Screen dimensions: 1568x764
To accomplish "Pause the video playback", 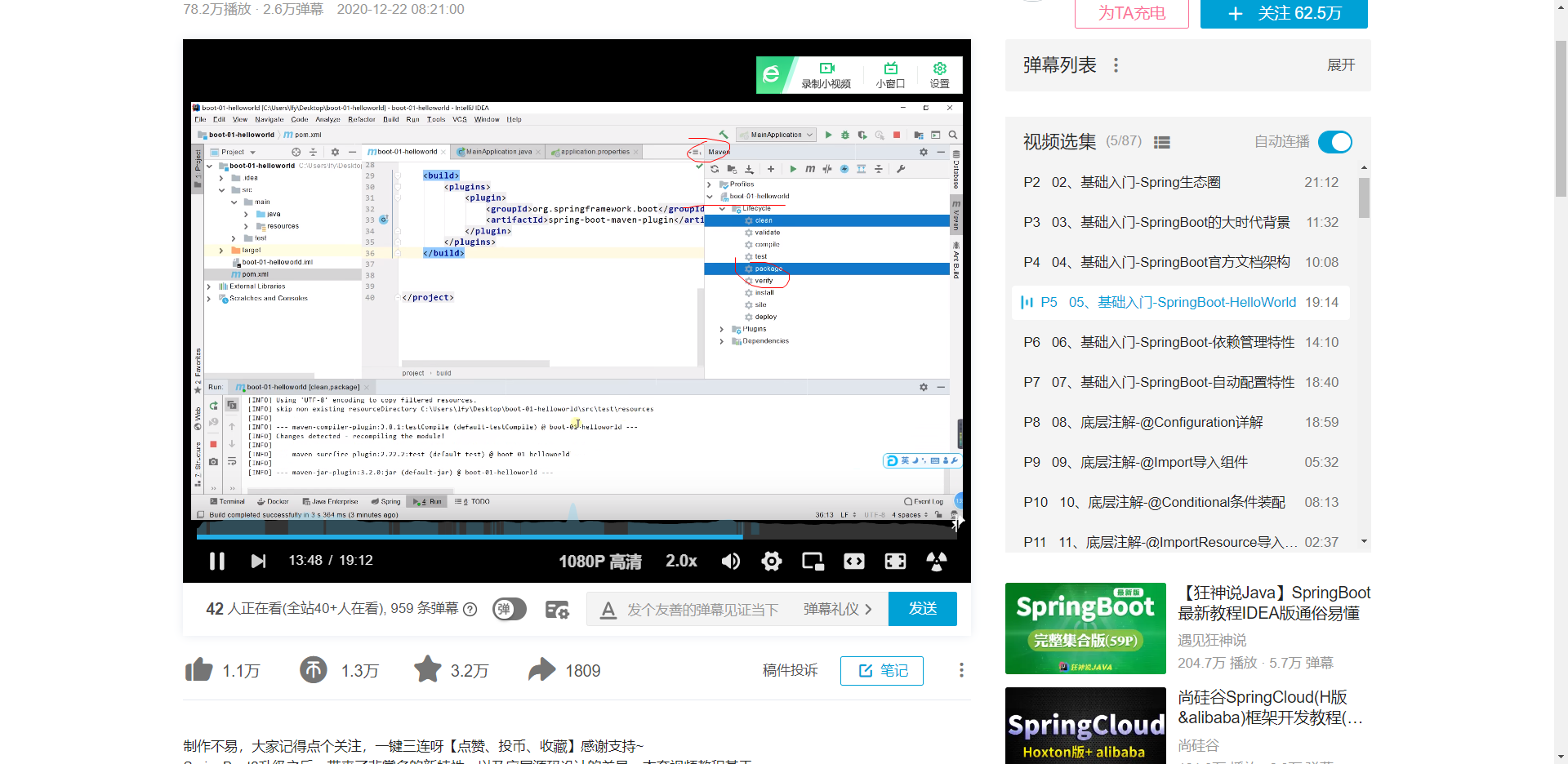I will pyautogui.click(x=216, y=561).
